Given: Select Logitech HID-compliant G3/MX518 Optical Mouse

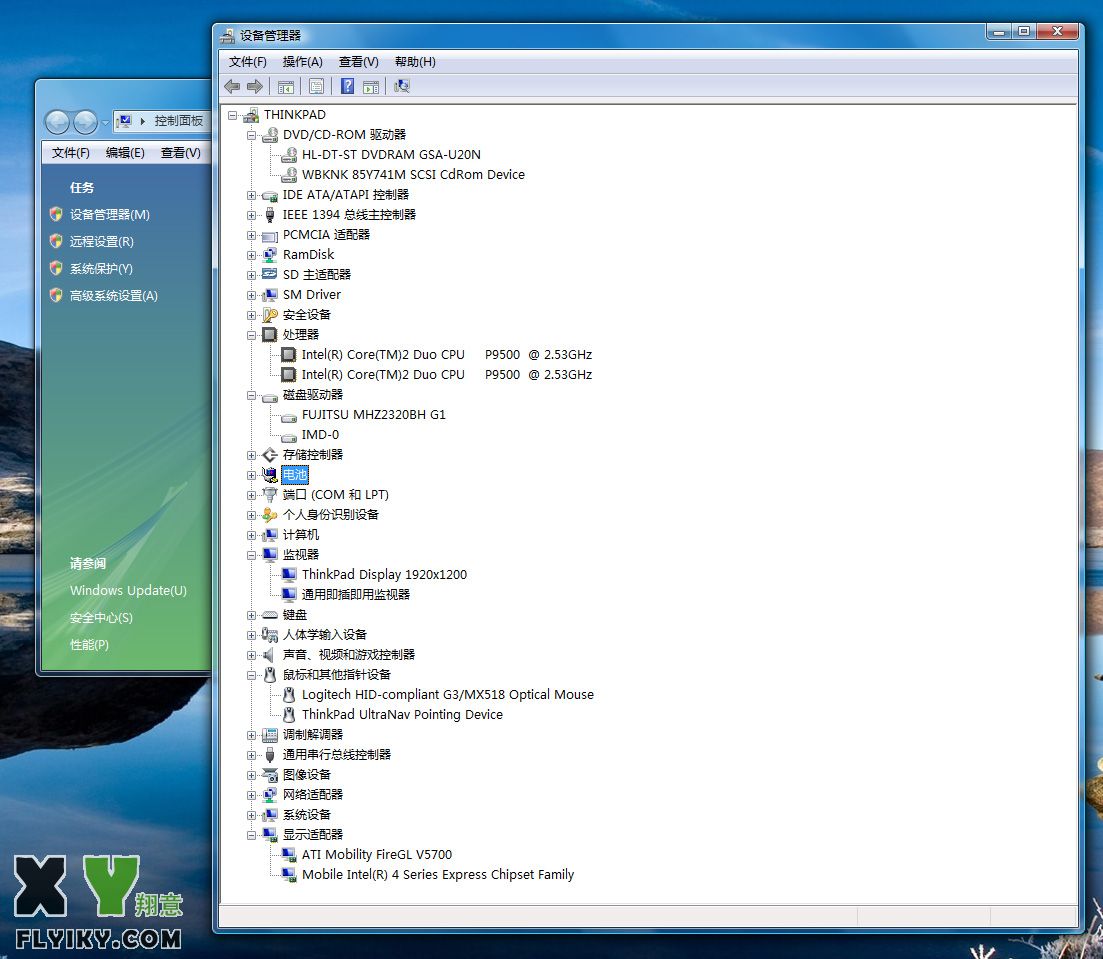Looking at the screenshot, I should click(447, 695).
